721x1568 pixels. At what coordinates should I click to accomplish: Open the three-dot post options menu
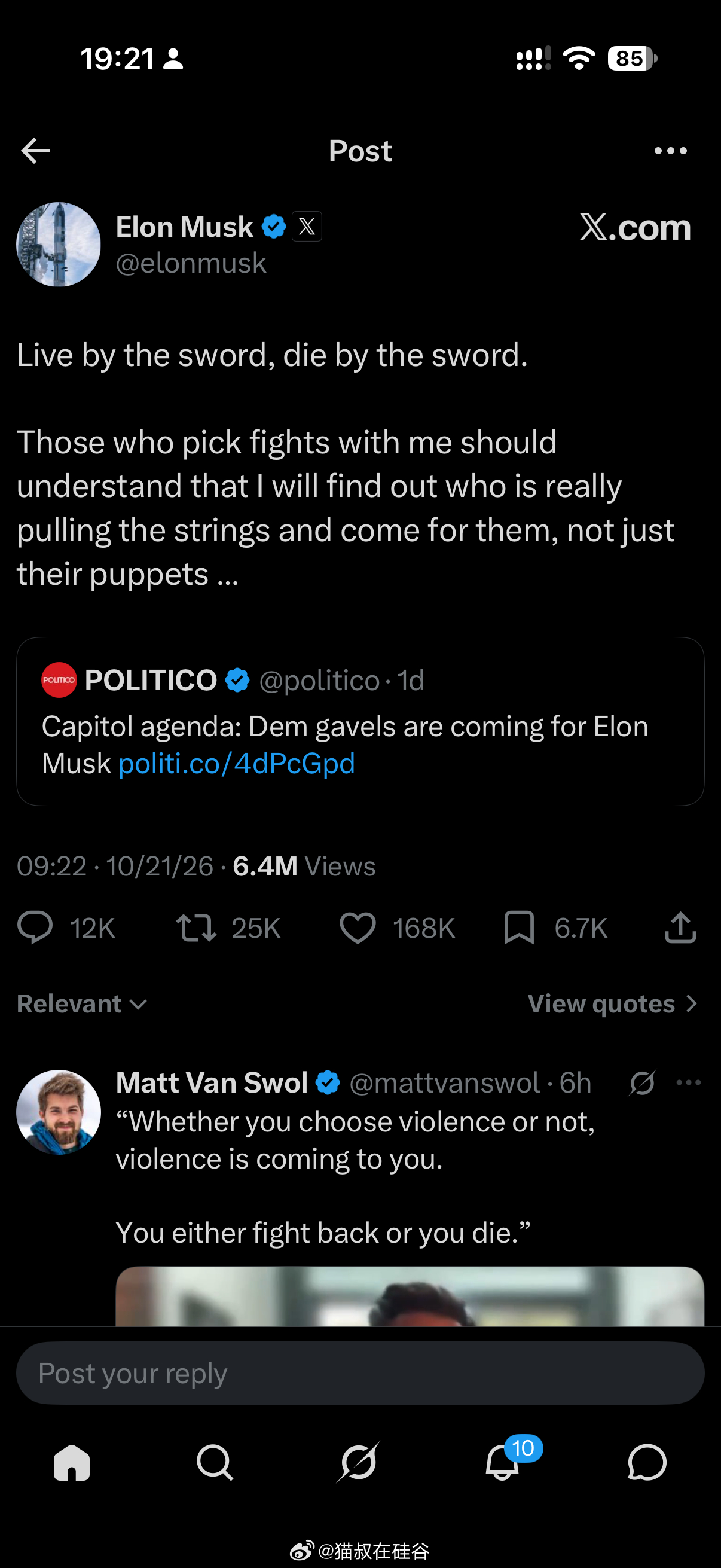tap(671, 151)
